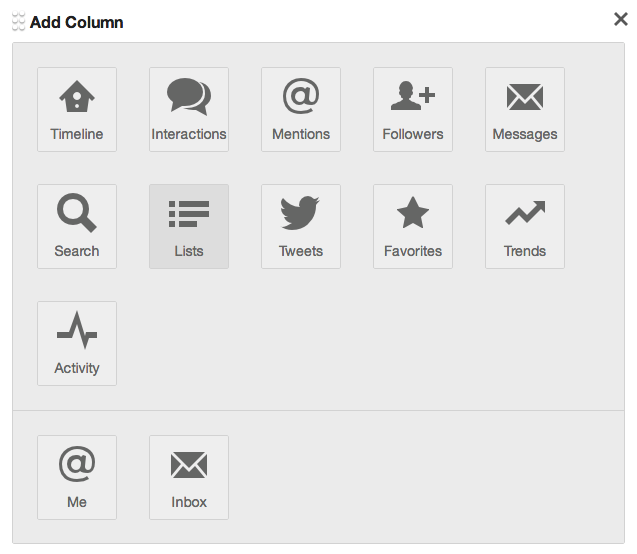Add a Mentions column
This screenshot has width=637, height=554.
(x=301, y=110)
